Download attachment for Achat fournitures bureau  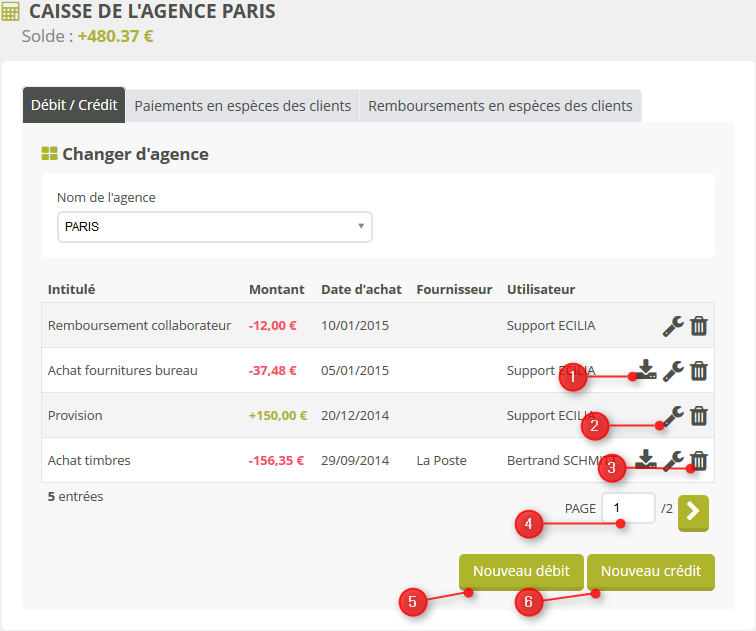pos(647,370)
